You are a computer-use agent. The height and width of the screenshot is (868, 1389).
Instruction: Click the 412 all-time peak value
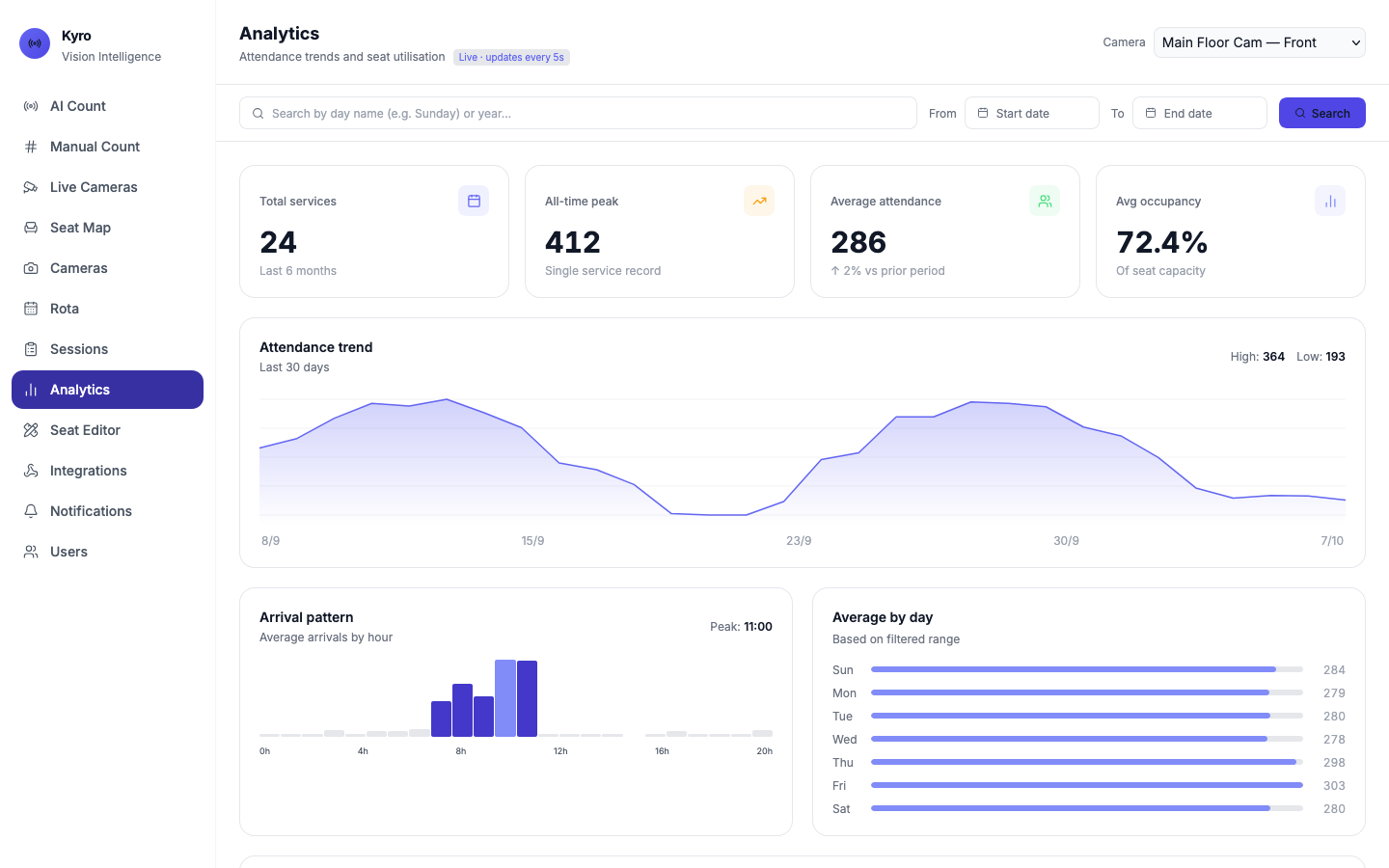[573, 242]
